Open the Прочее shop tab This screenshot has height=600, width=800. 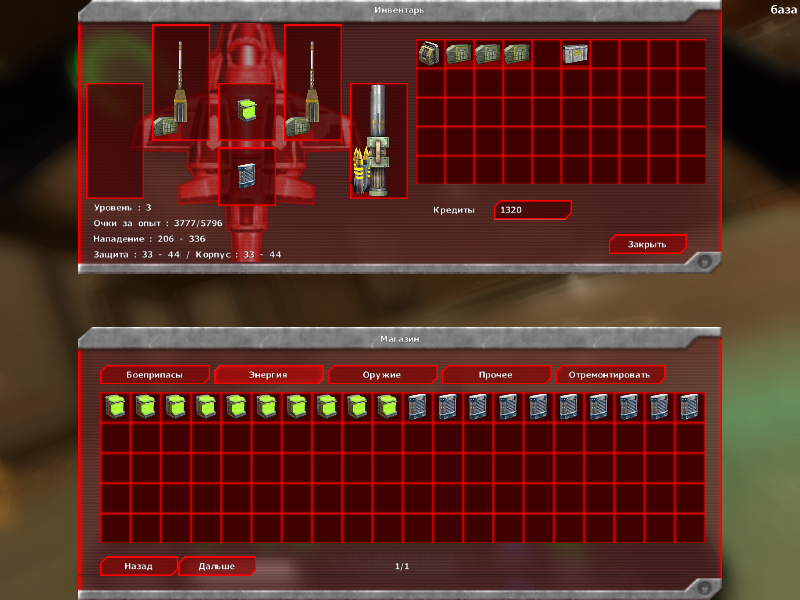click(x=496, y=374)
